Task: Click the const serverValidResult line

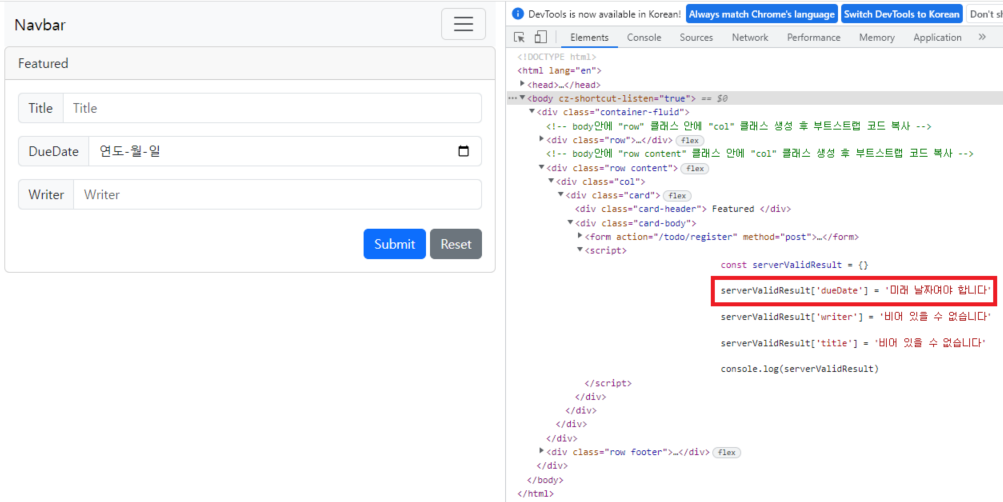Action: [x=794, y=264]
